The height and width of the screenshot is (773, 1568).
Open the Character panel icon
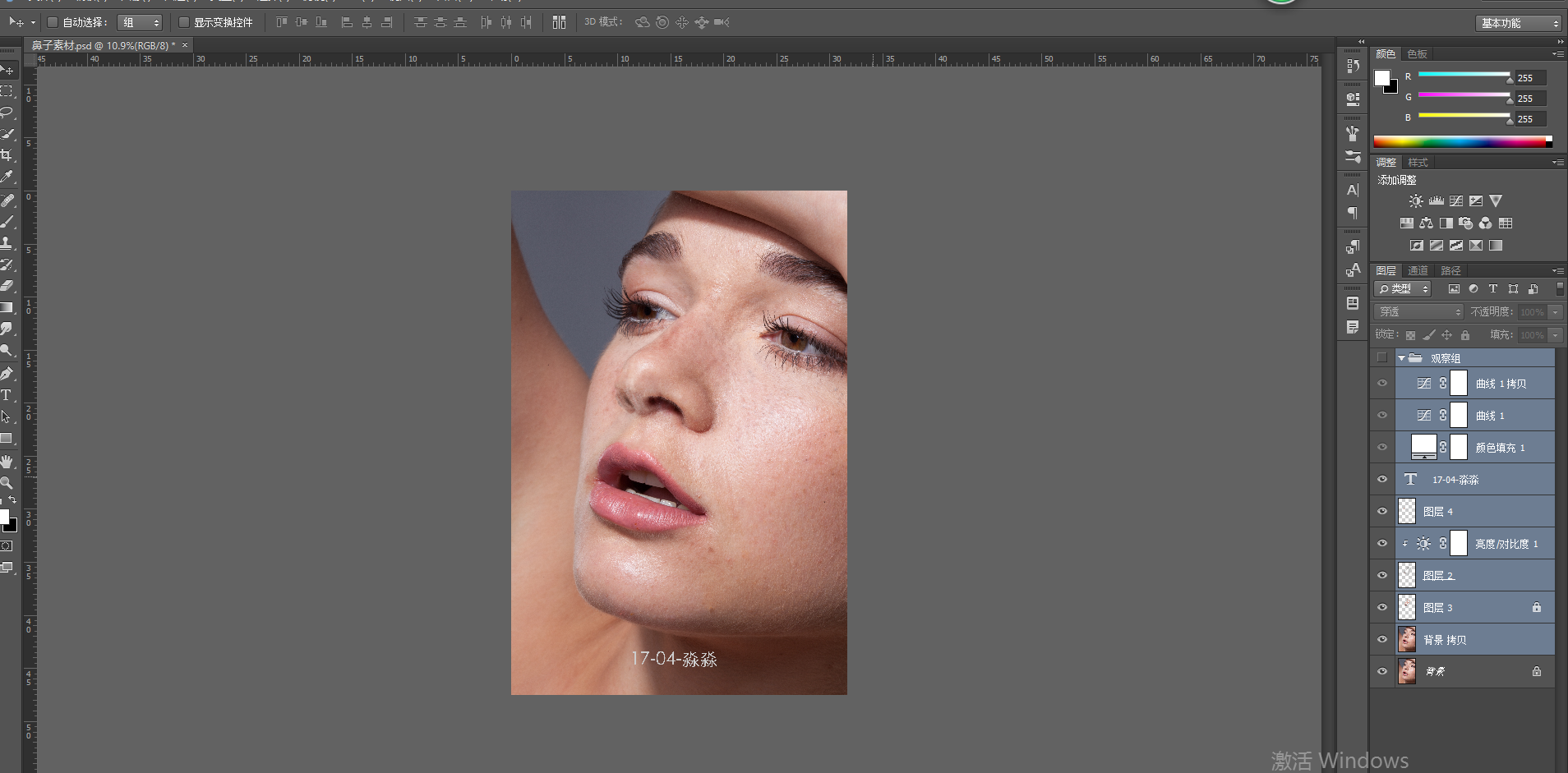tap(1353, 190)
